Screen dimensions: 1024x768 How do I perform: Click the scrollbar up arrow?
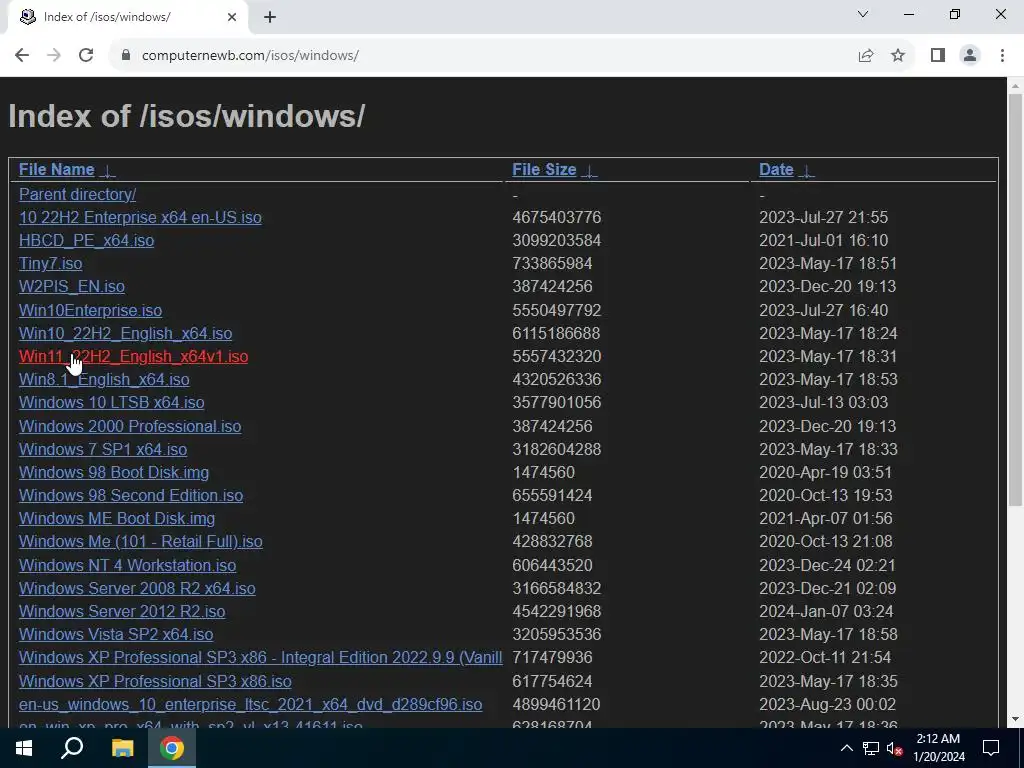click(1015, 85)
